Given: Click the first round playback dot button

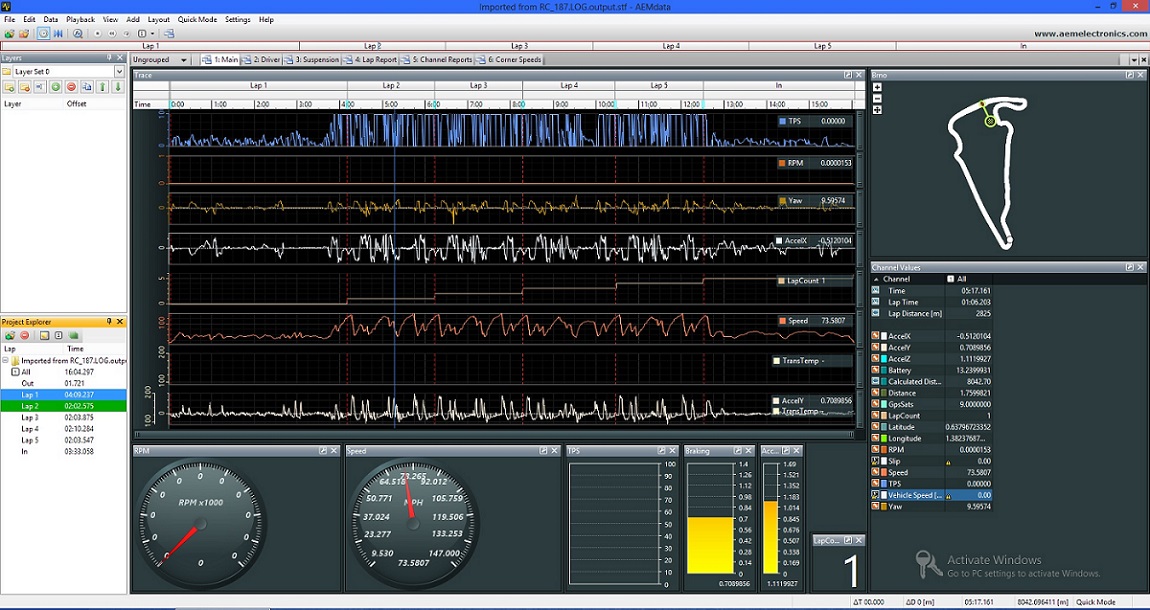Looking at the screenshot, I should point(98,34).
